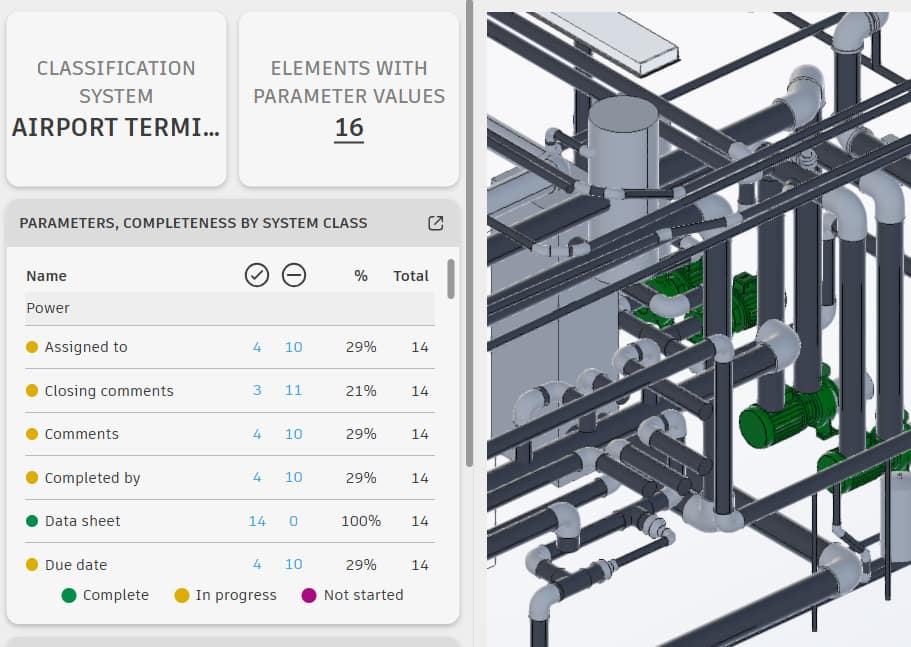Image resolution: width=911 pixels, height=647 pixels.
Task: Click the magenta Not started legend dot
Action: click(309, 595)
